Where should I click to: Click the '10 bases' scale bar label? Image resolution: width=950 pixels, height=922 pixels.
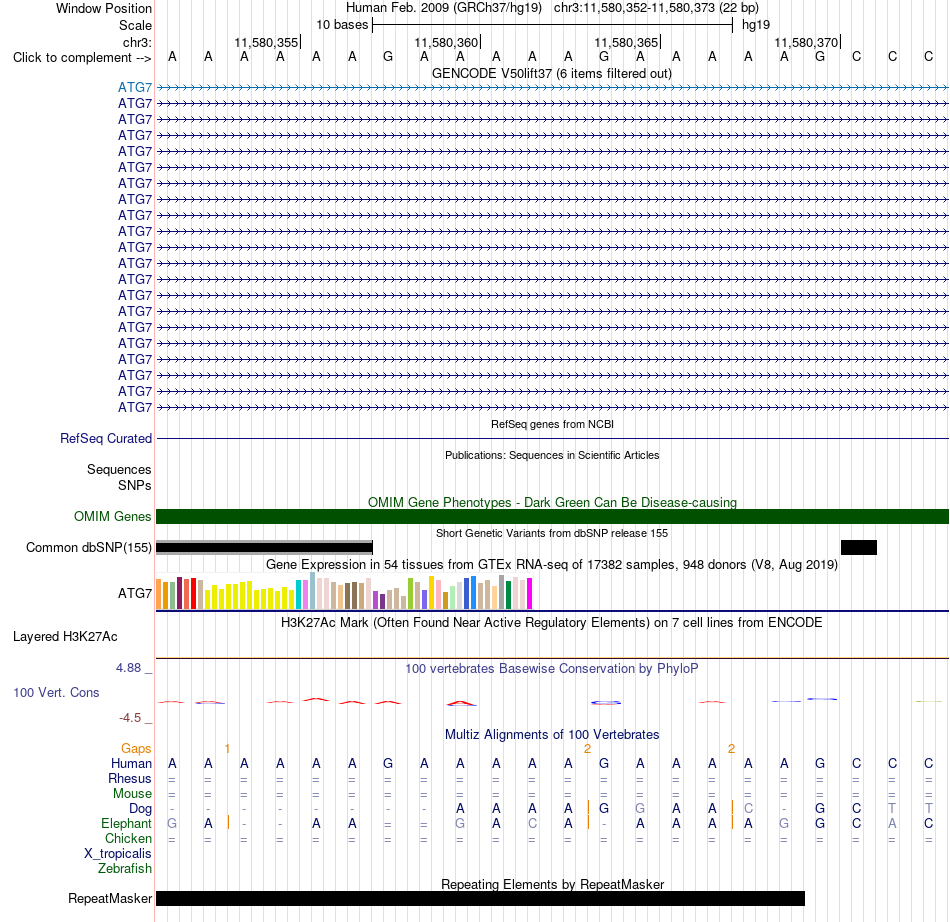click(342, 25)
